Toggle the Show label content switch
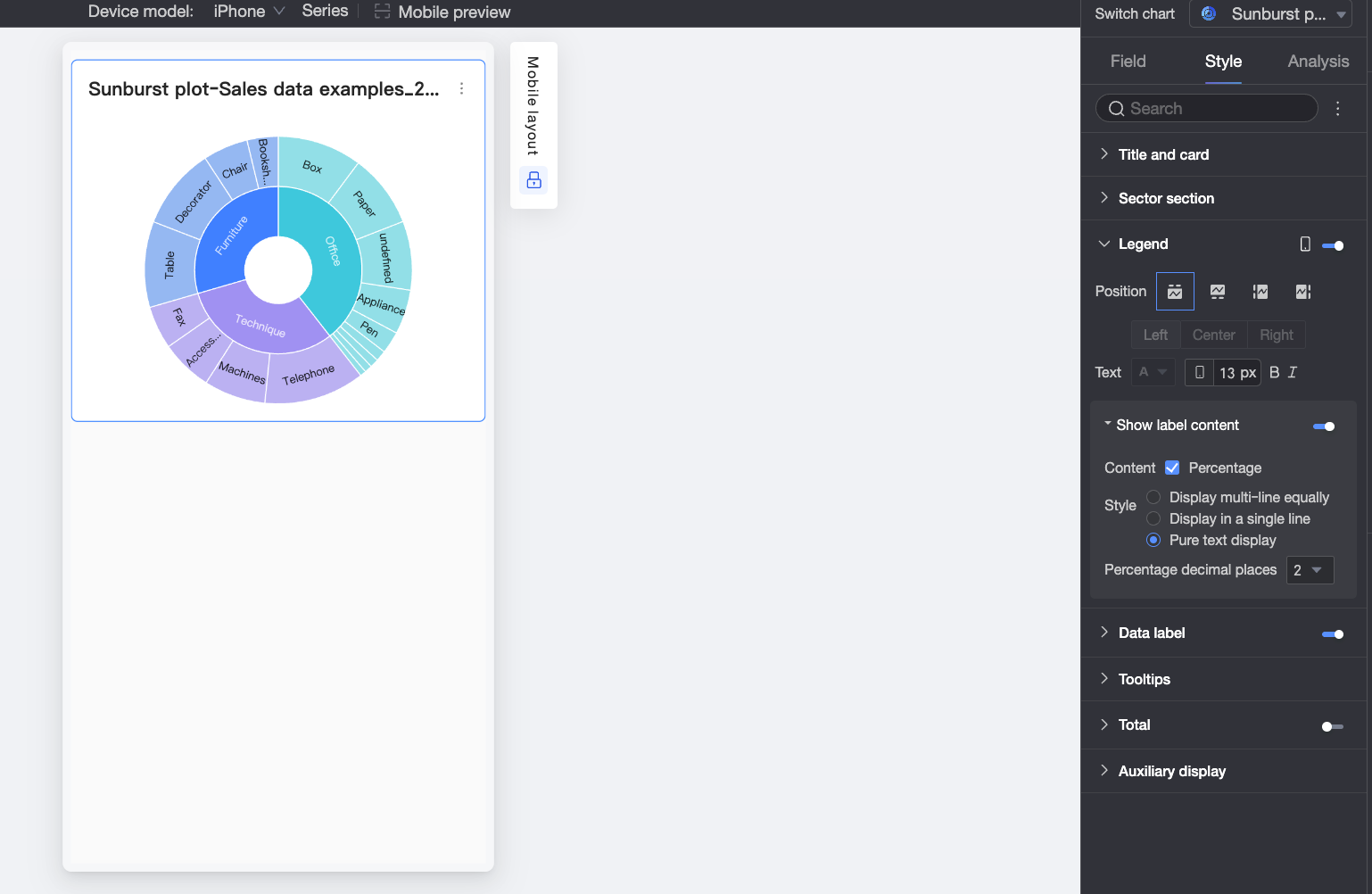The height and width of the screenshot is (894, 1372). pyautogui.click(x=1324, y=426)
